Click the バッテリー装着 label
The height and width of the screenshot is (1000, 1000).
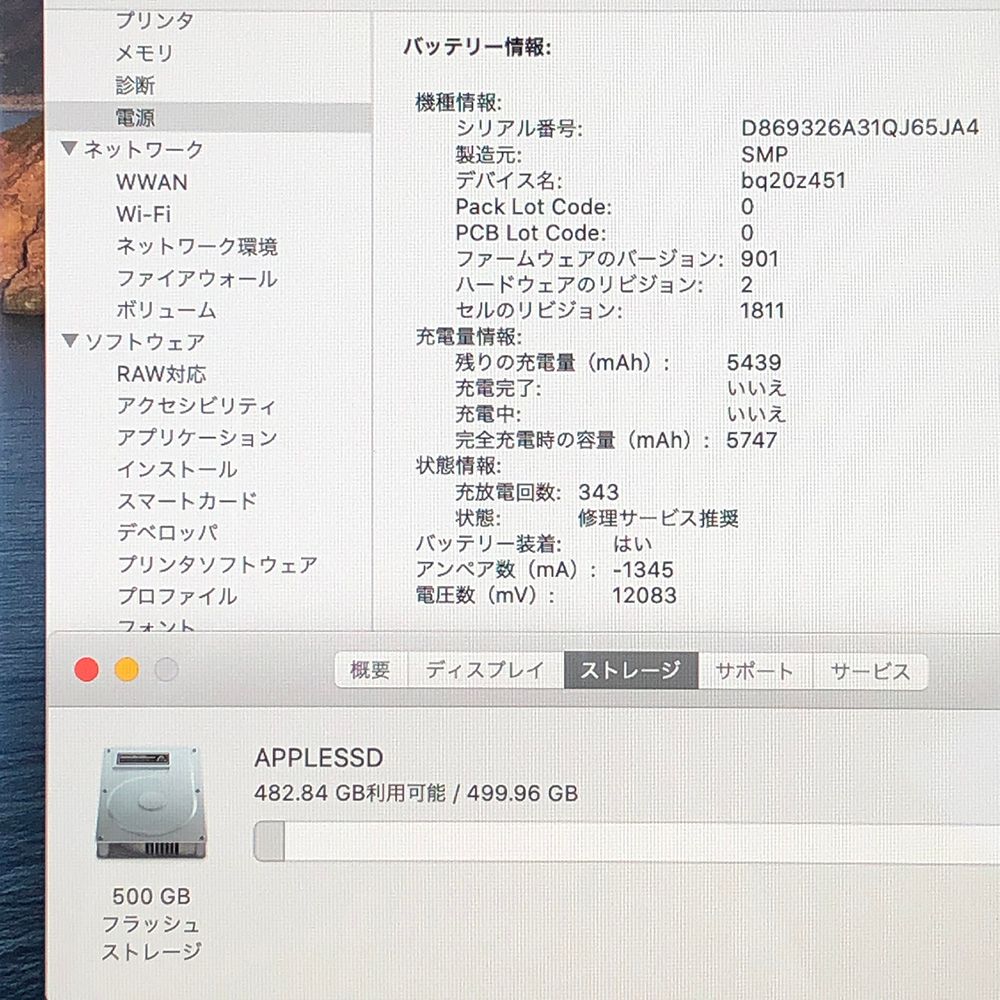(489, 544)
